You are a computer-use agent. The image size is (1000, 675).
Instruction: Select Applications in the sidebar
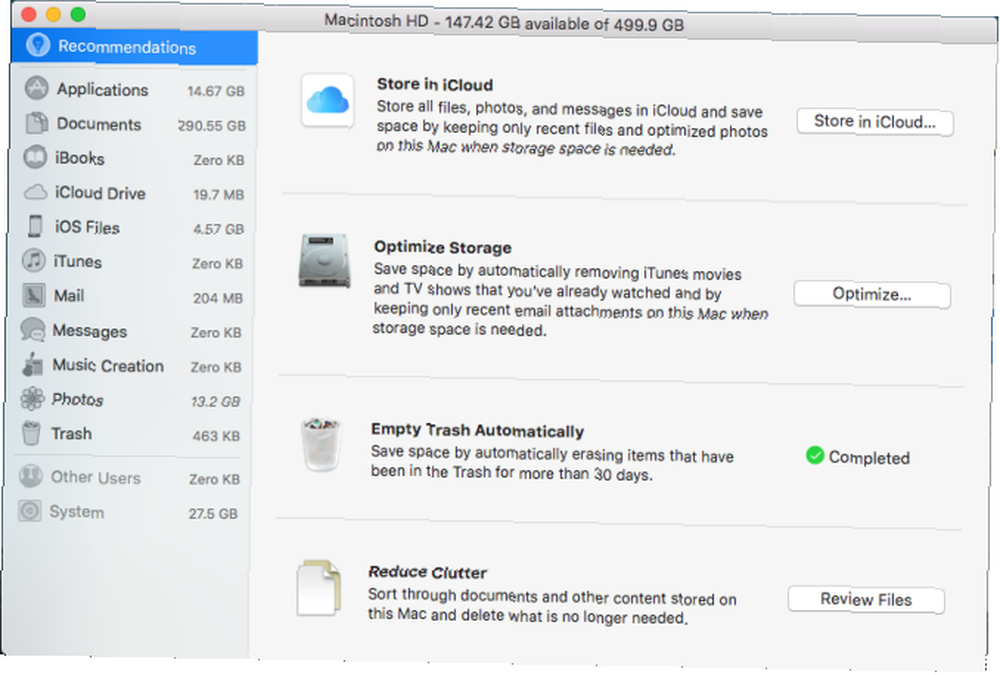tap(133, 89)
